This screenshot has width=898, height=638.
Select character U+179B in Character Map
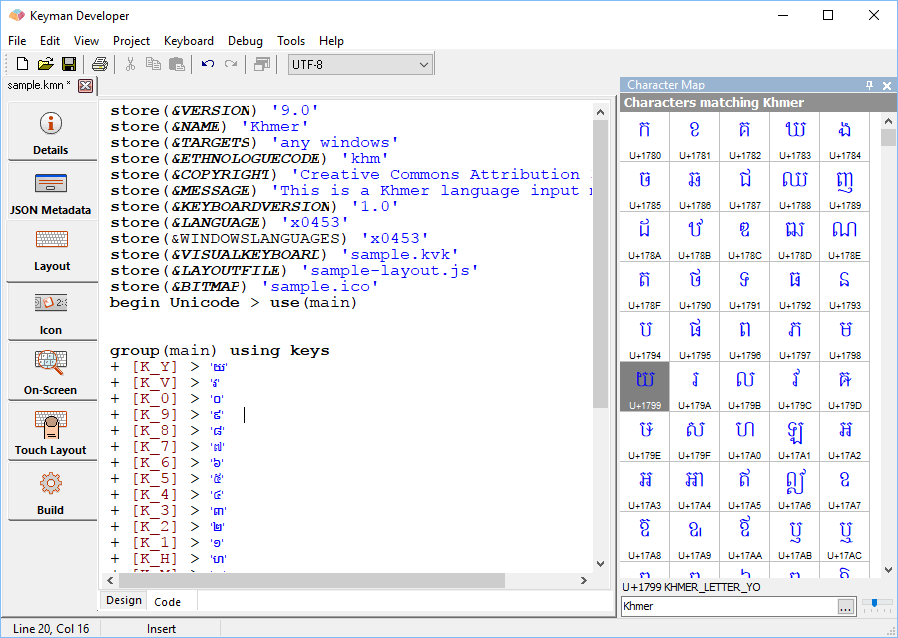coord(745,387)
